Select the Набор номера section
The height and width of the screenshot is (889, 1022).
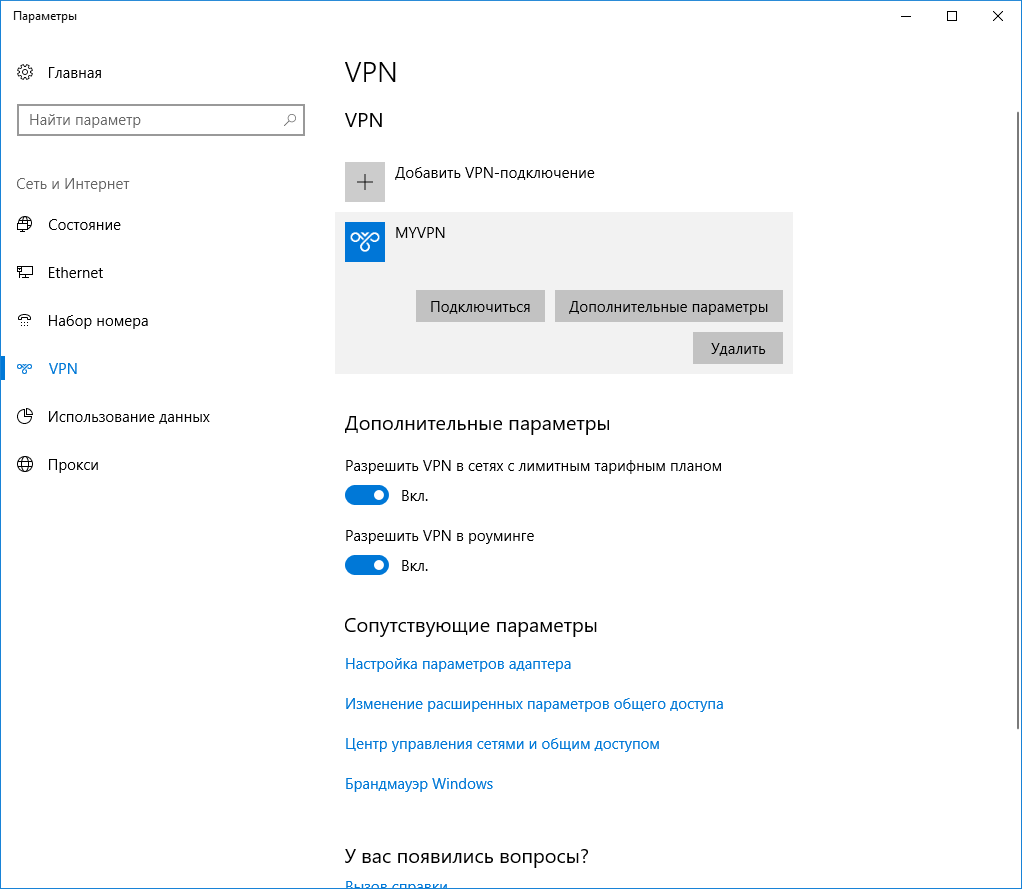[x=98, y=321]
